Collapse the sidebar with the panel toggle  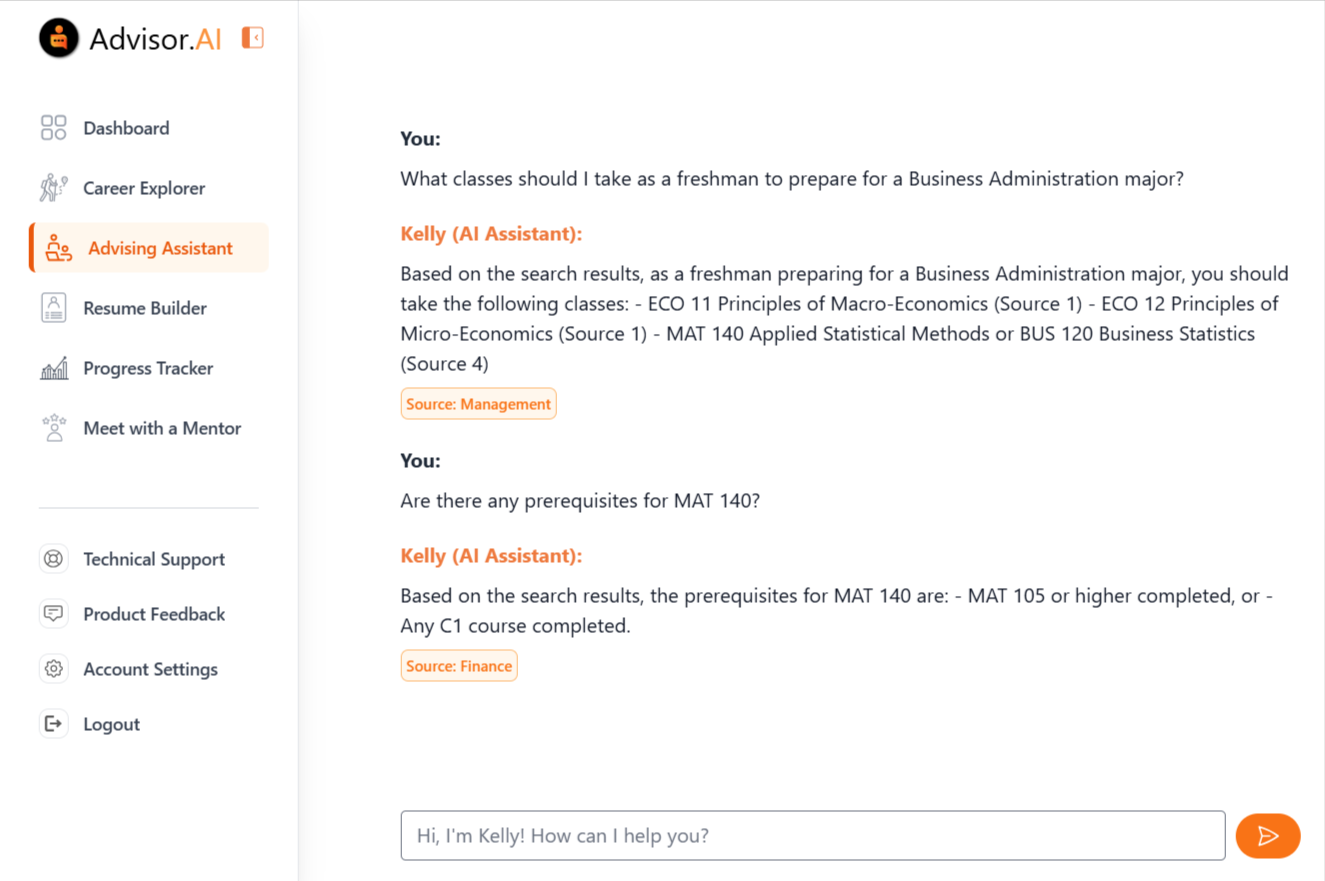pyautogui.click(x=253, y=37)
